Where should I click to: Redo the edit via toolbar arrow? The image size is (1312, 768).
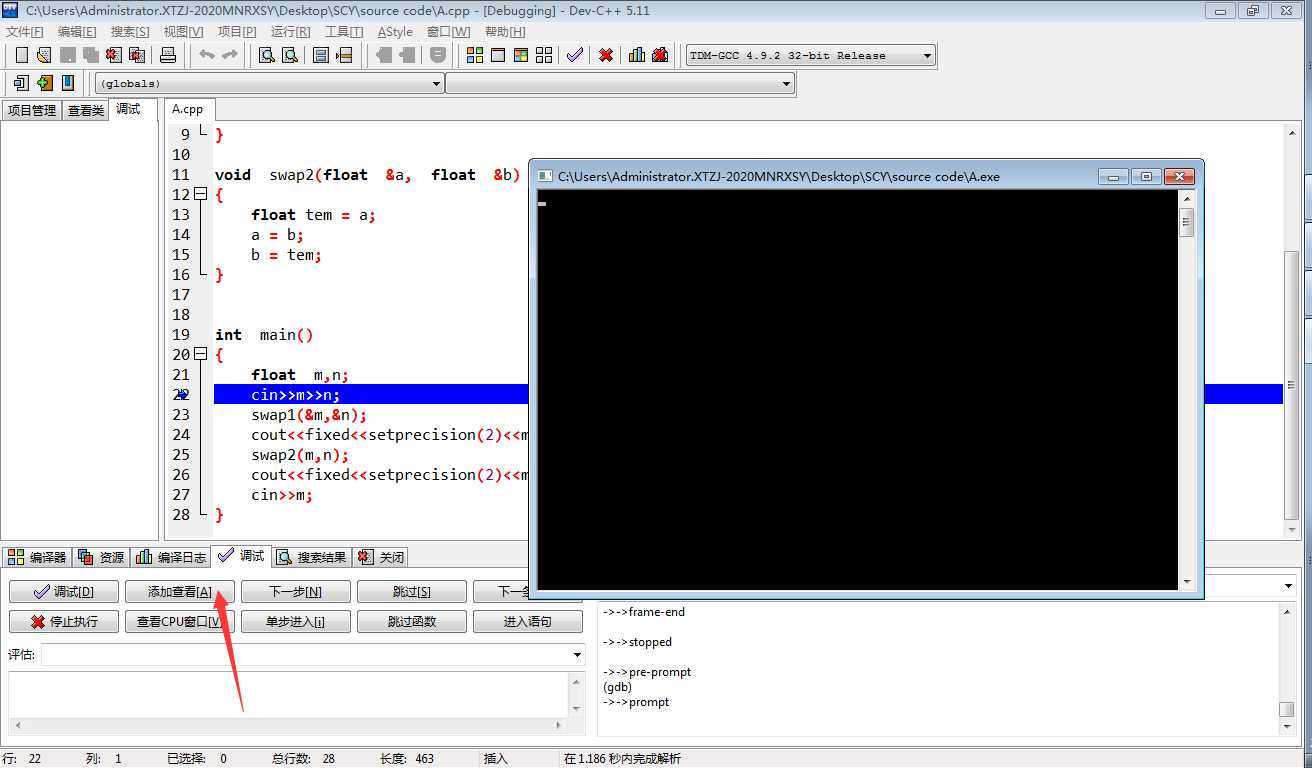point(229,55)
